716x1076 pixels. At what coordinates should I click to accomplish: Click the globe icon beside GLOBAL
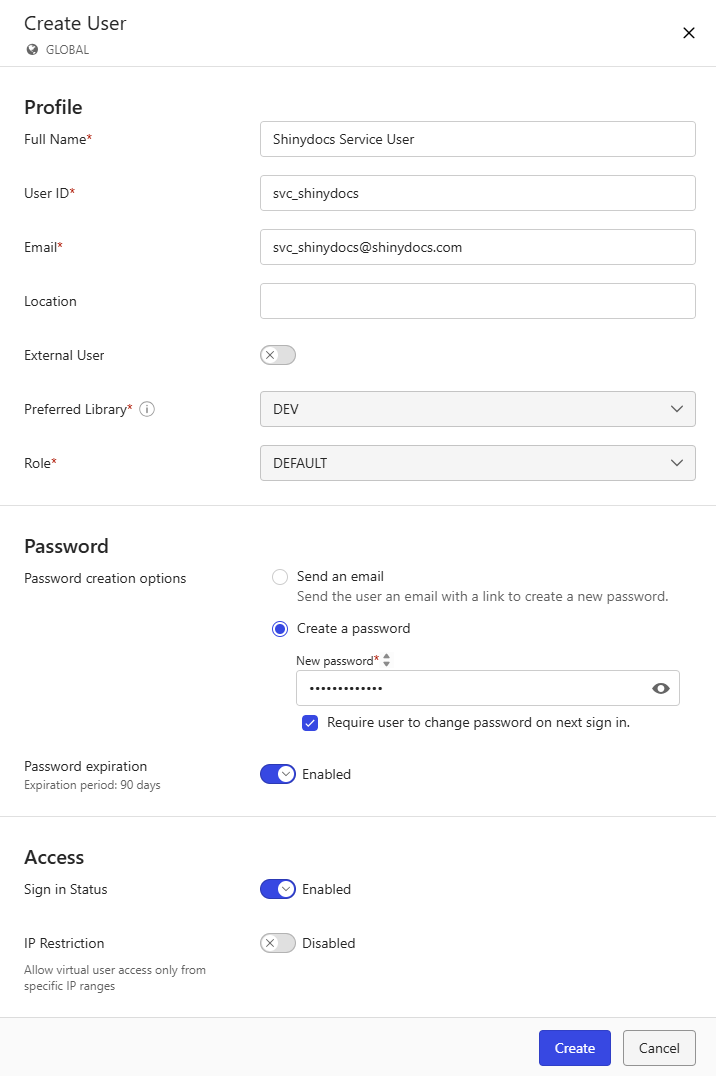click(32, 49)
